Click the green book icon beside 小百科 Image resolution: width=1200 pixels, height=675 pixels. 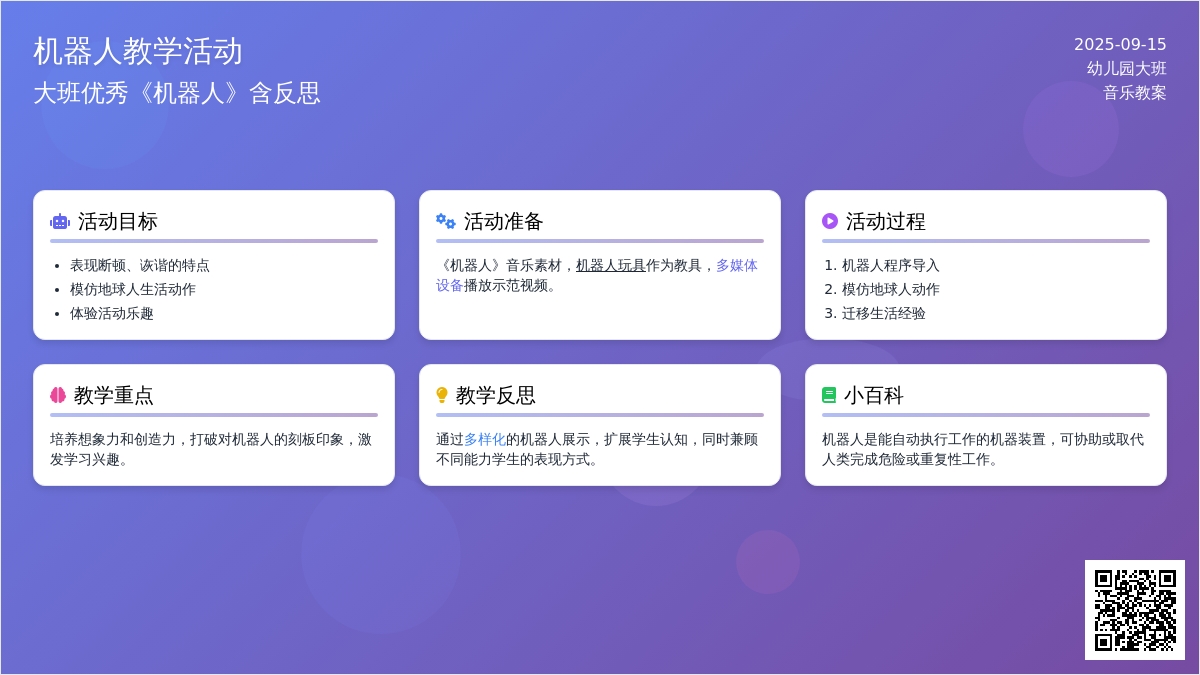pos(829,395)
